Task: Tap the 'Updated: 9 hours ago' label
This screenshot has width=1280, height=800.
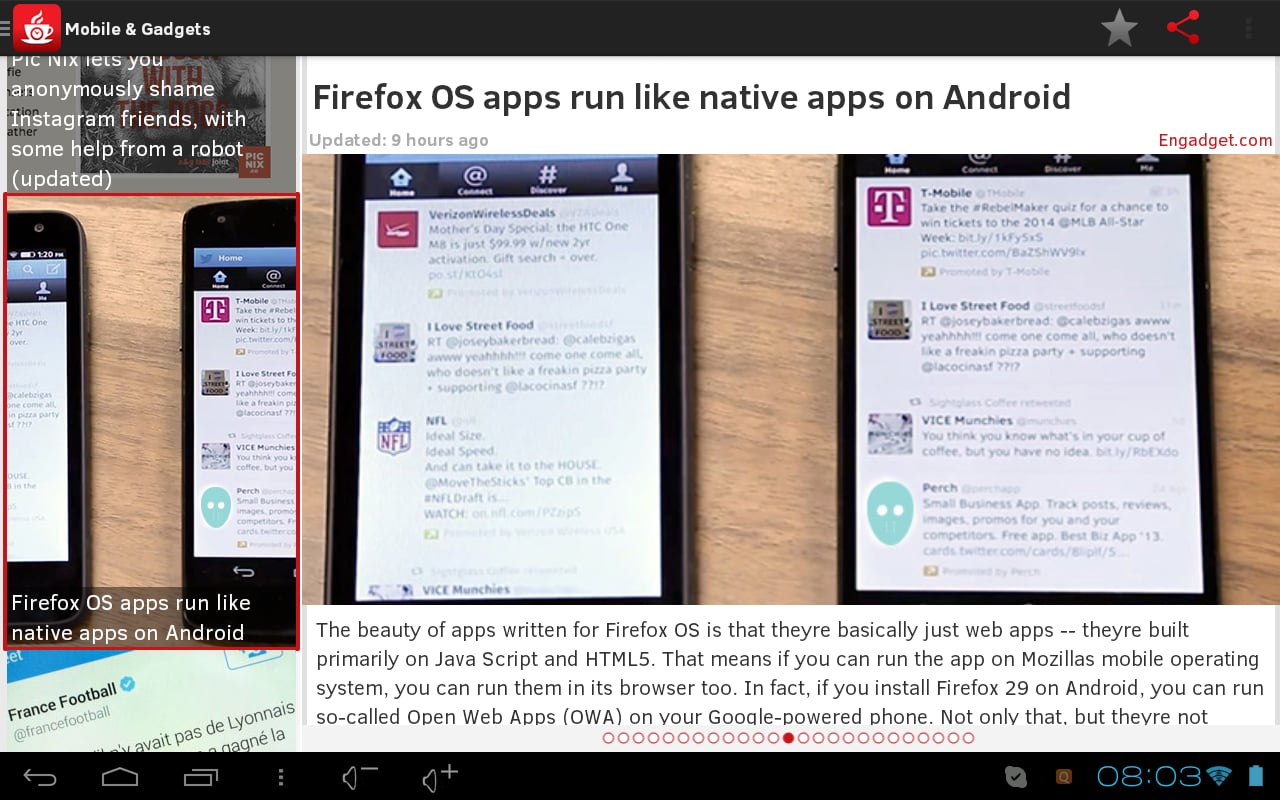Action: tap(399, 140)
